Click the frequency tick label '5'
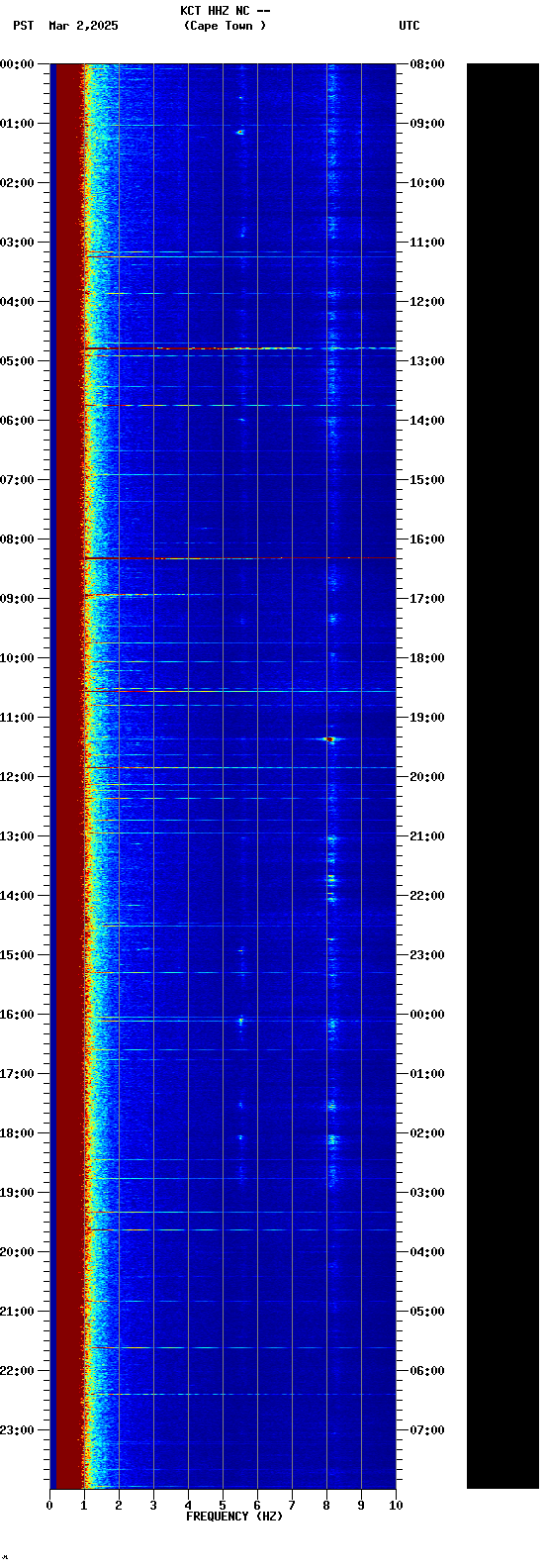Screen dimensions: 546x1568 223,1506
